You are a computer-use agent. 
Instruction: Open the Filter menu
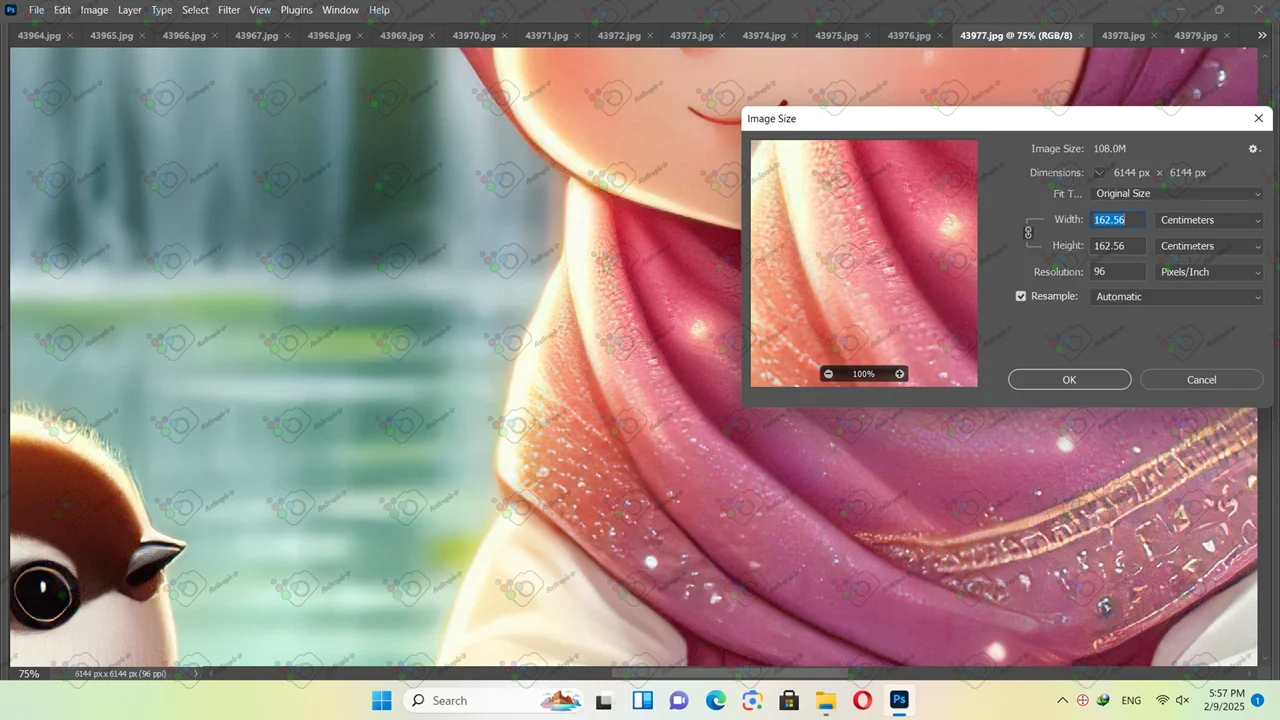(229, 10)
